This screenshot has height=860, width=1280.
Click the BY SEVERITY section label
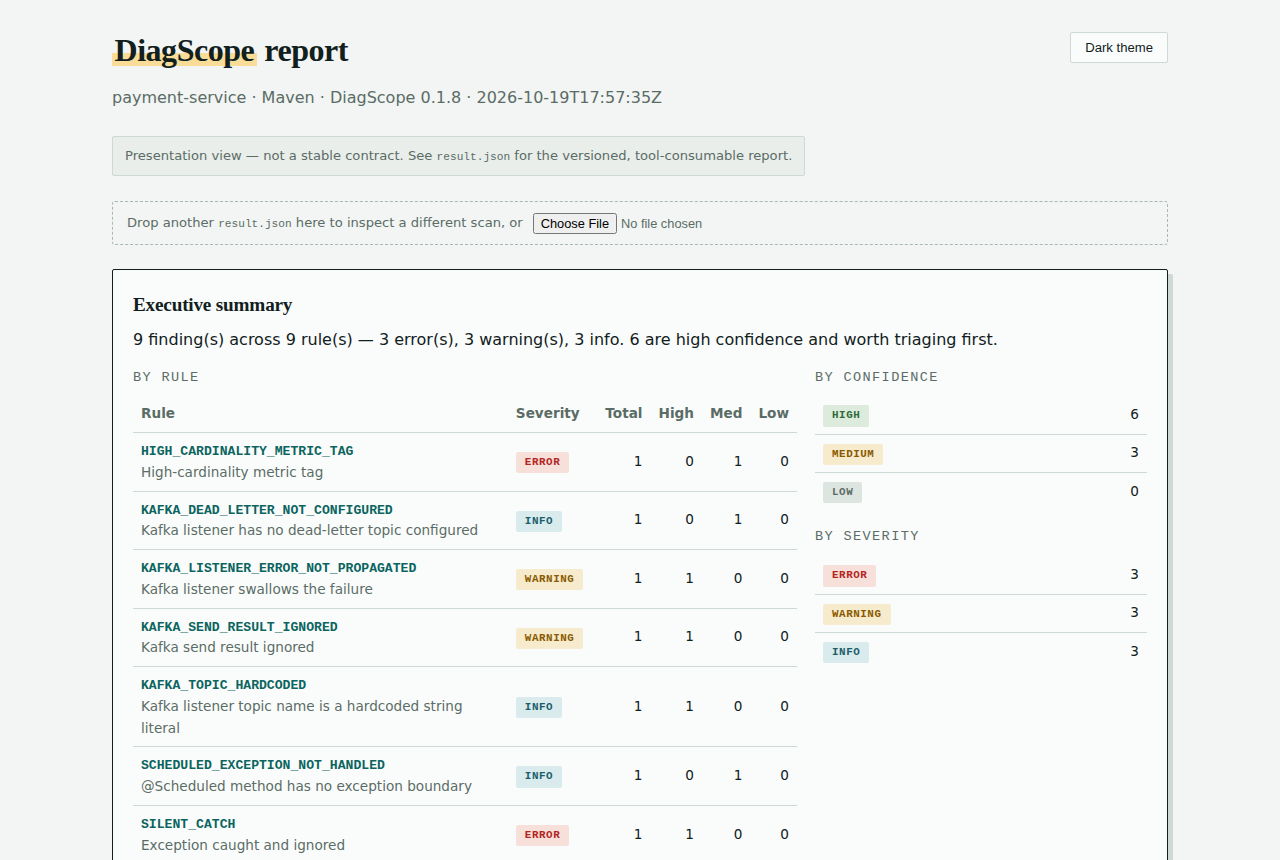867,536
